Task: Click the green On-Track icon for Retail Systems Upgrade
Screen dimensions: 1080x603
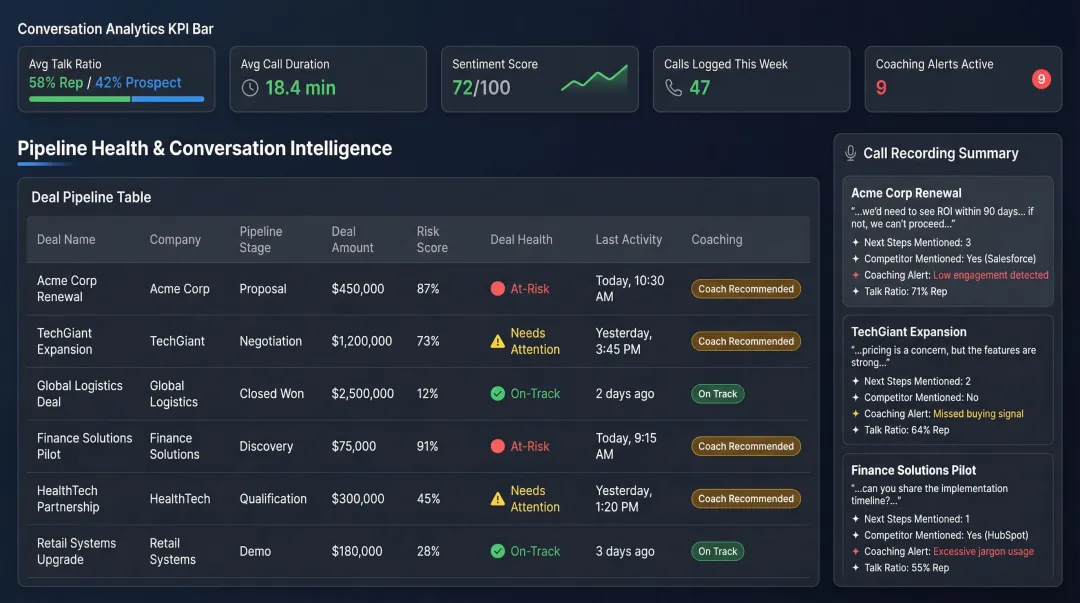Action: [x=496, y=551]
